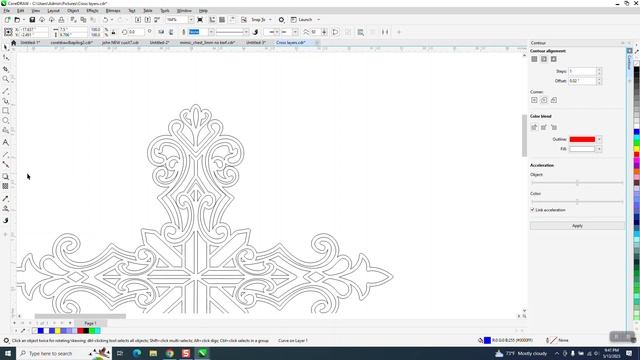Select the Text tool in the toolbox
The image size is (640, 360).
[x=5, y=142]
